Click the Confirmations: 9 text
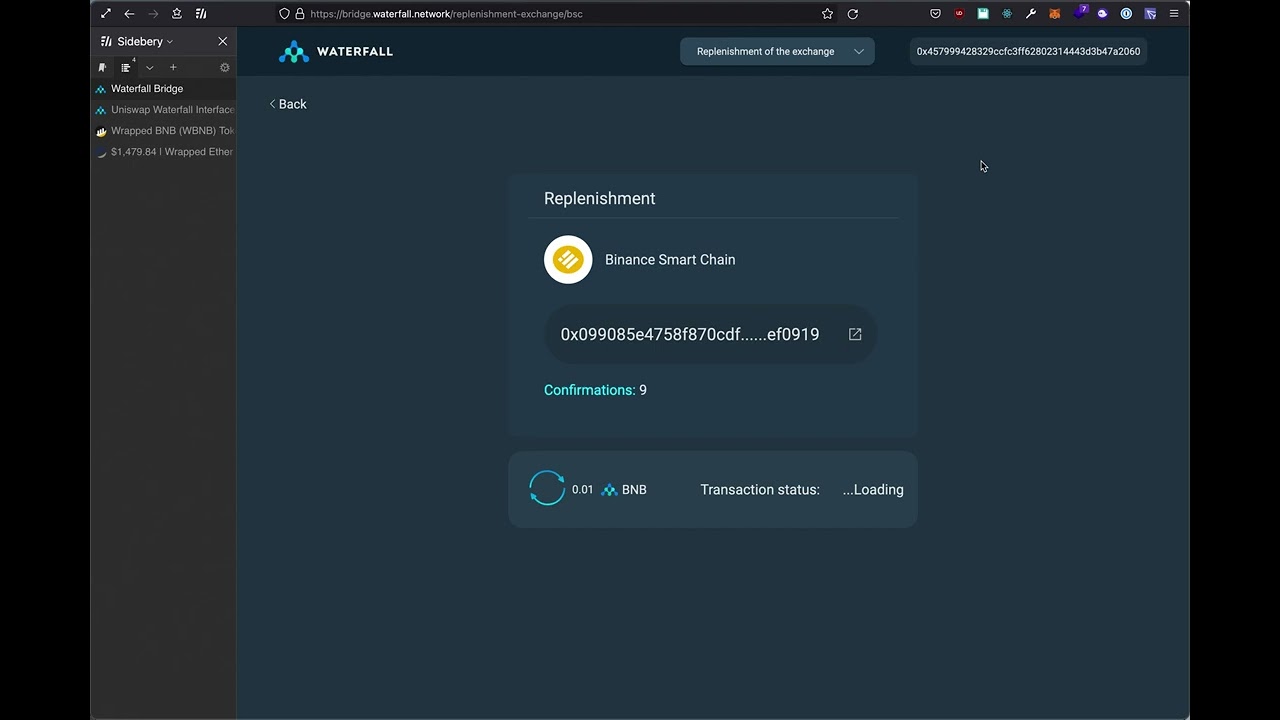 (595, 390)
